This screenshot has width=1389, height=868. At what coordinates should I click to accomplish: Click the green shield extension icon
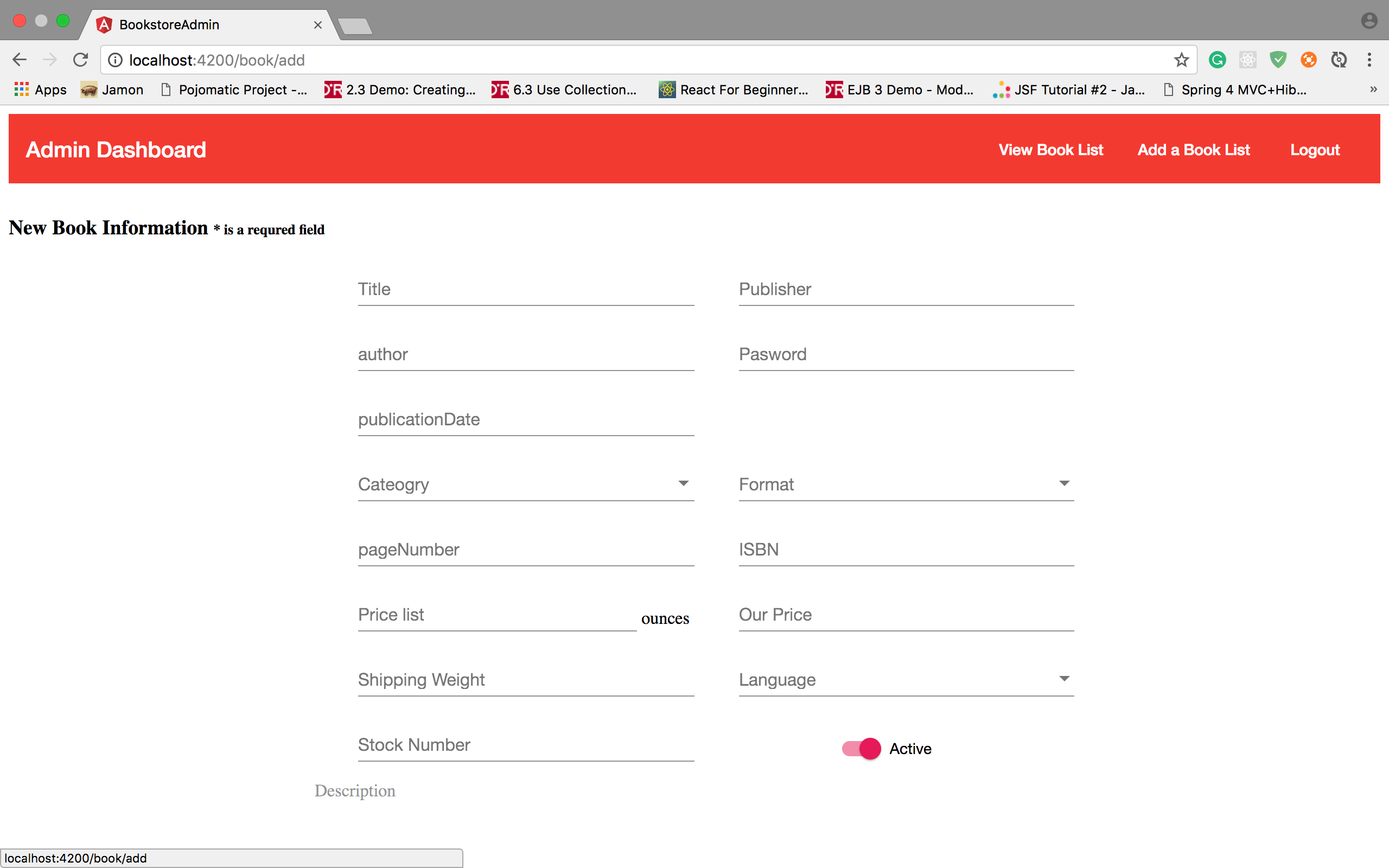click(x=1278, y=60)
